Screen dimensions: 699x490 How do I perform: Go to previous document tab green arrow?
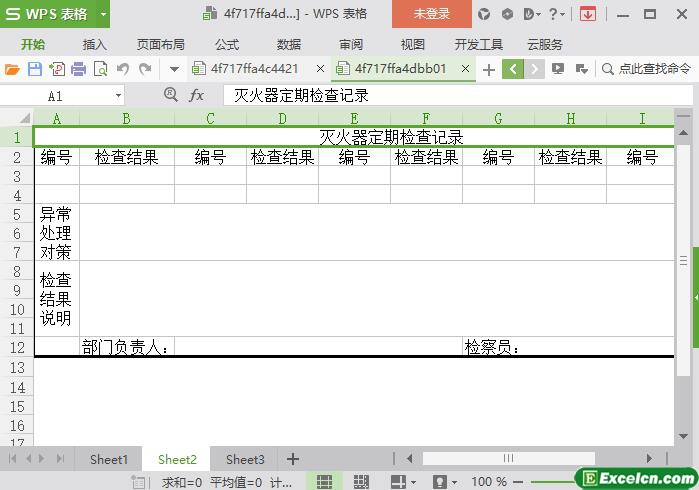(513, 69)
